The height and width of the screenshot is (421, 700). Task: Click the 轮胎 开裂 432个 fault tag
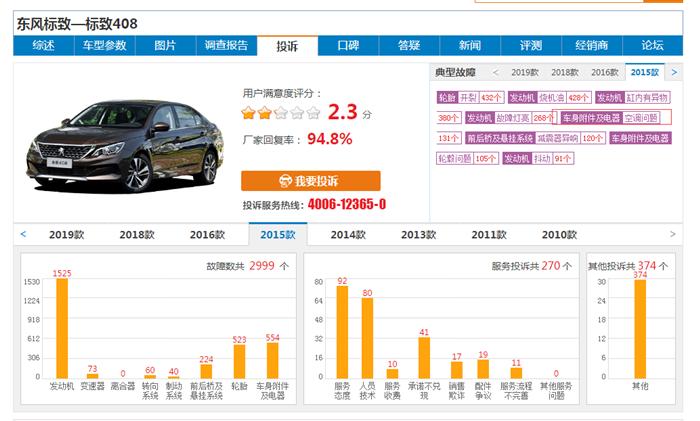coord(471,98)
